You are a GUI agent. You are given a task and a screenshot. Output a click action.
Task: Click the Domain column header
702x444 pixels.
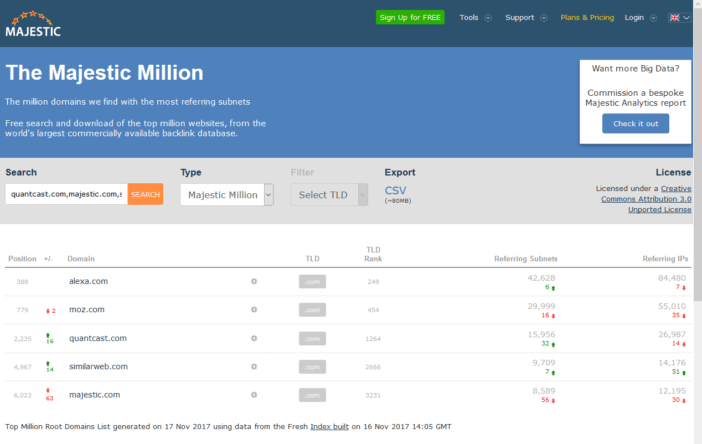[x=81, y=259]
